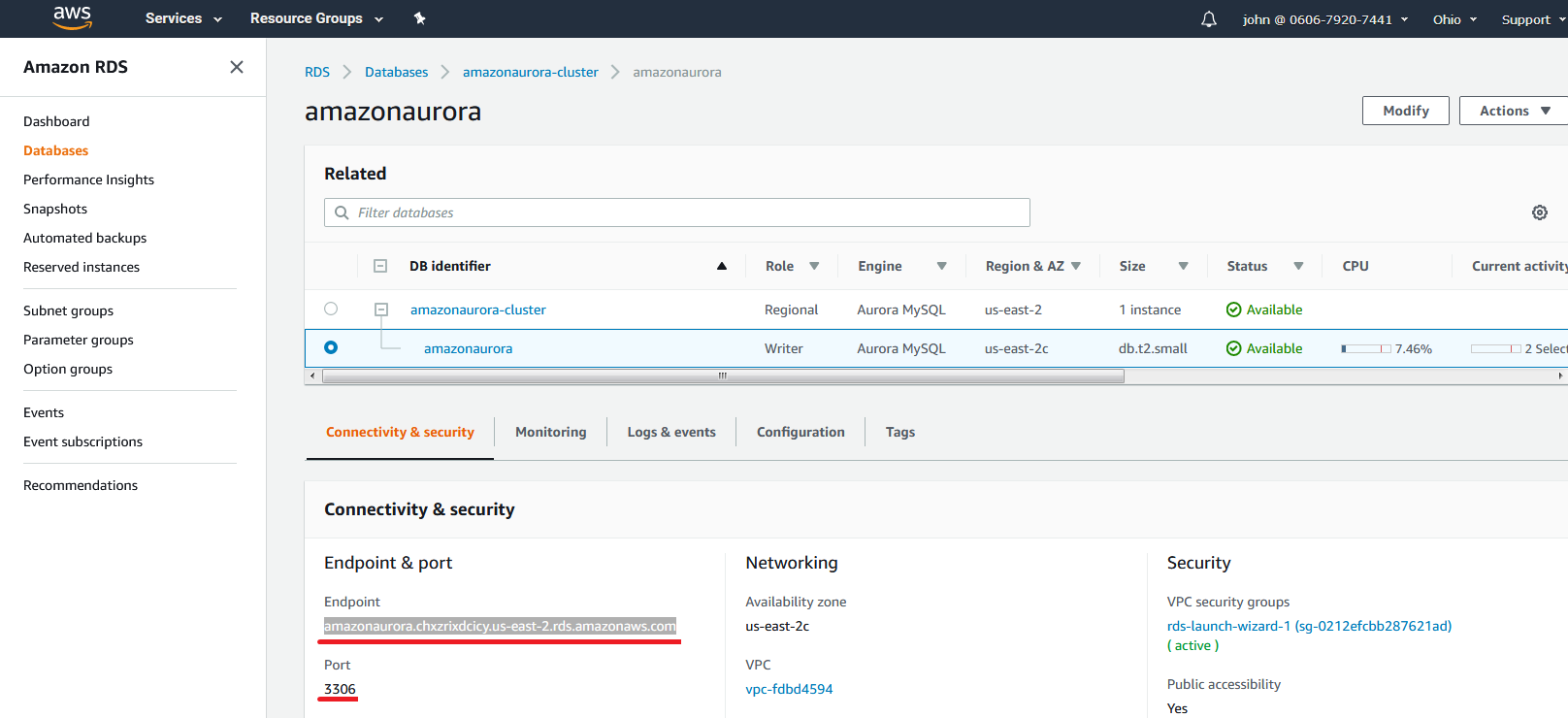Screen dimensions: 1568x718
Task: Open the Resource Groups dropdown
Action: (316, 18)
